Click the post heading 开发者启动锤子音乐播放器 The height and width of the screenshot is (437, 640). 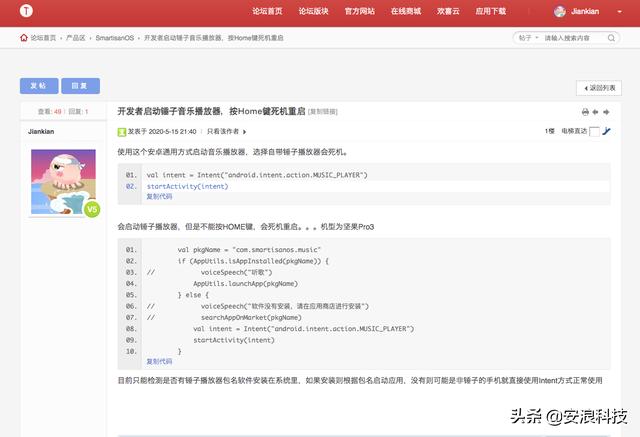[x=211, y=111]
